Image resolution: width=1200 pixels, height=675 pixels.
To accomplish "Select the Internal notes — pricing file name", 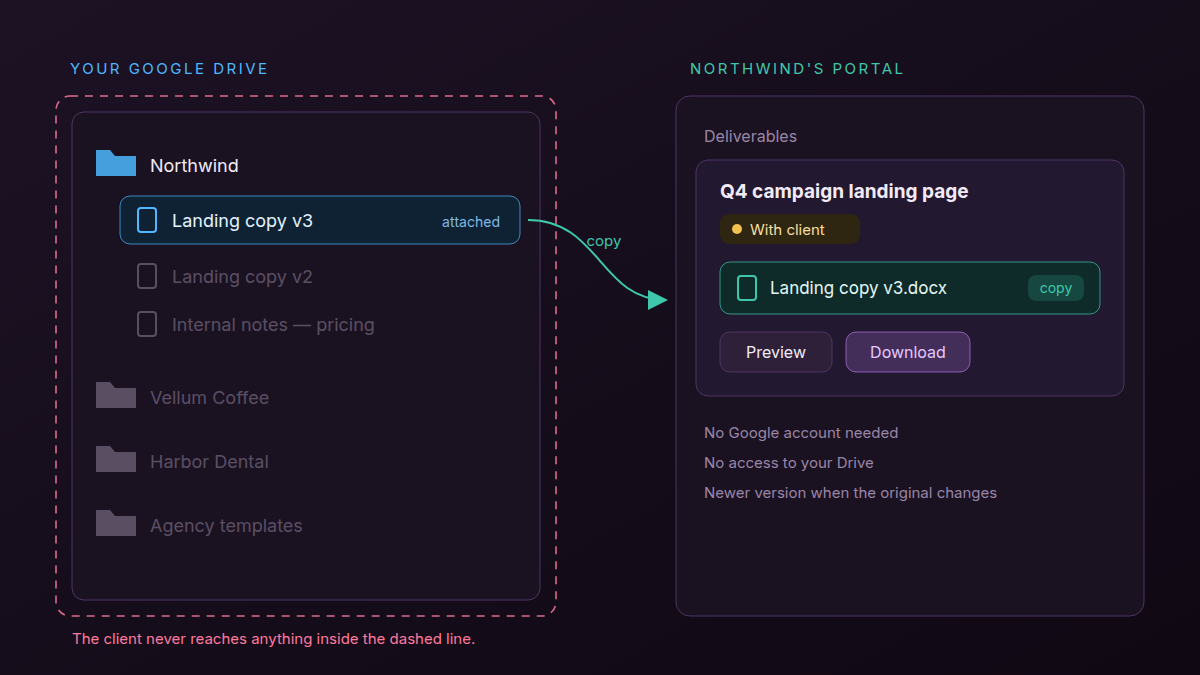I will [x=273, y=325].
